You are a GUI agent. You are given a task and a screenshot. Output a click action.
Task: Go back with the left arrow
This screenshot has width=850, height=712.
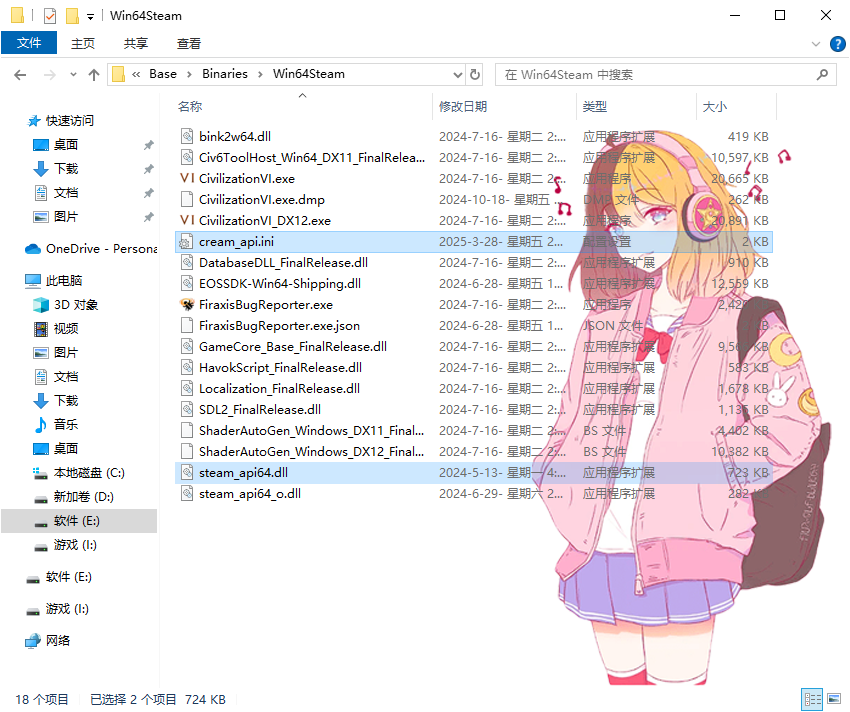[20, 75]
